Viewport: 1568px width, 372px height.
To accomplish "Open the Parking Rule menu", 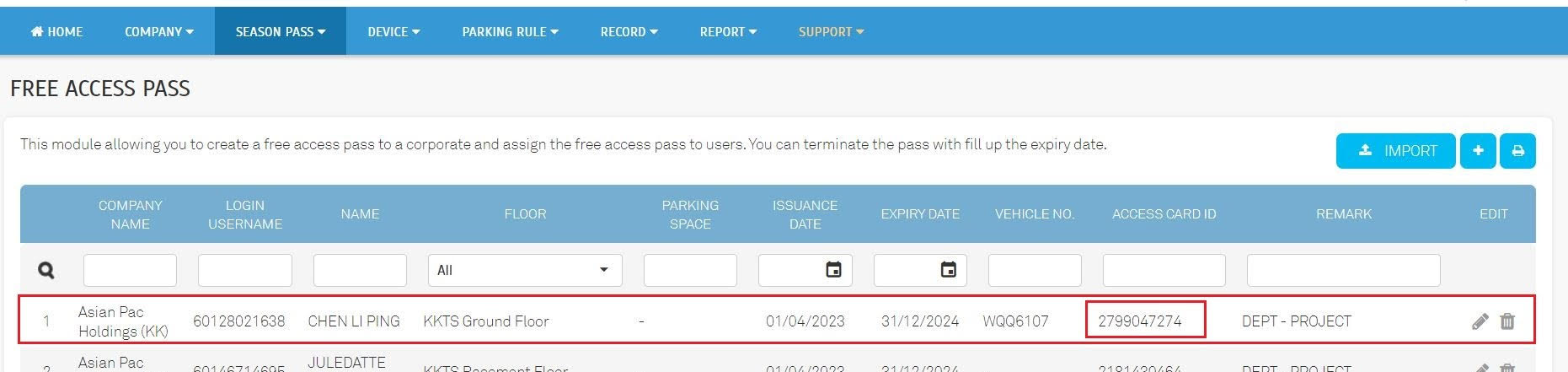I will 510,32.
